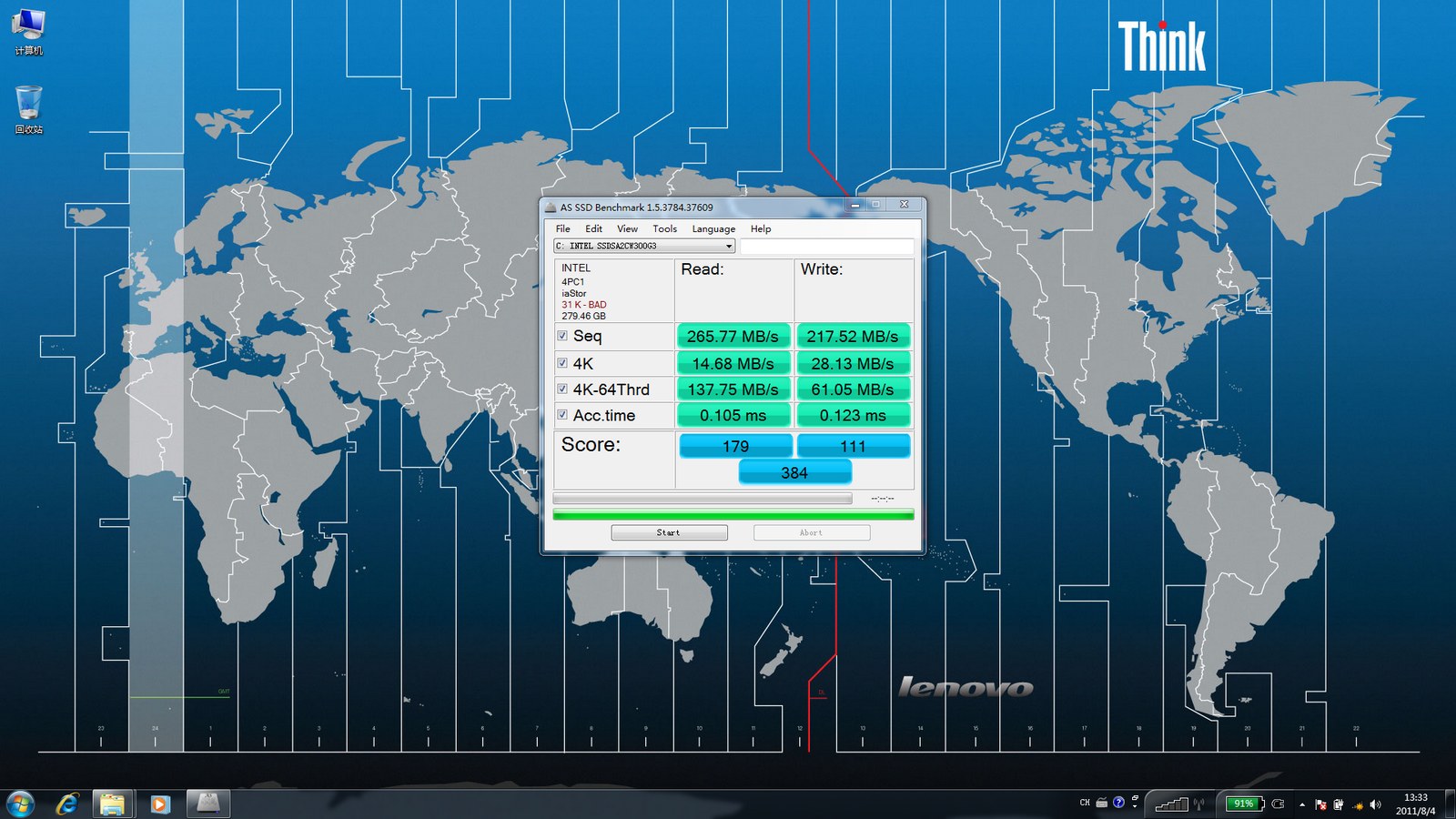Close the AS SSD Benchmark window
The height and width of the screenshot is (819, 1456).
(x=904, y=205)
